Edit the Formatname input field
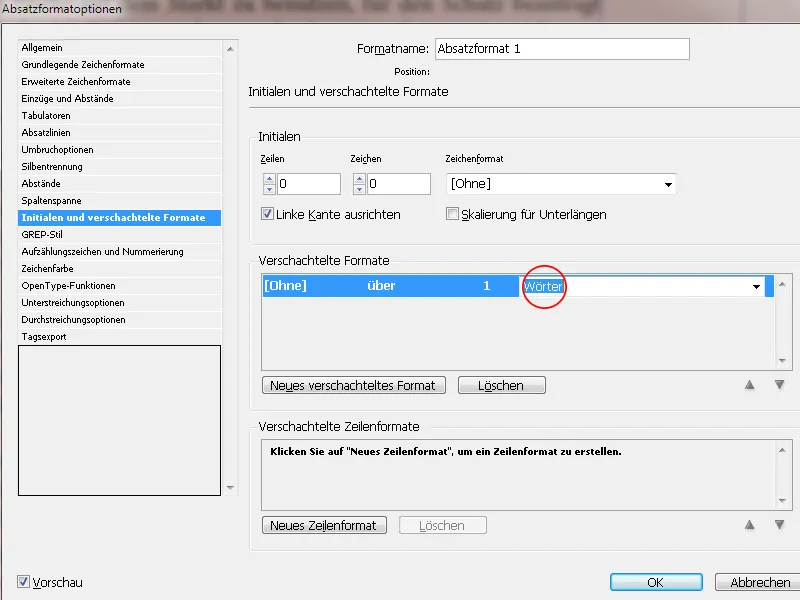Screen dimensions: 800x600 tap(560, 48)
